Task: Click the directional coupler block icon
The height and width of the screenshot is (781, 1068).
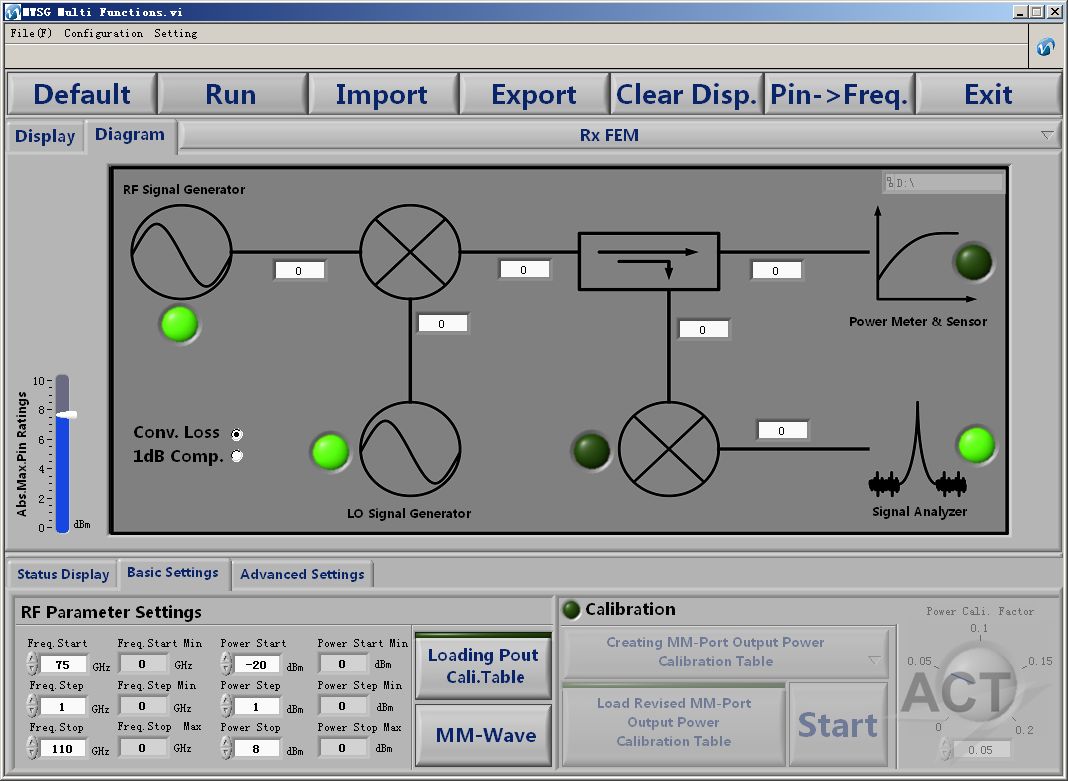Action: (x=649, y=261)
